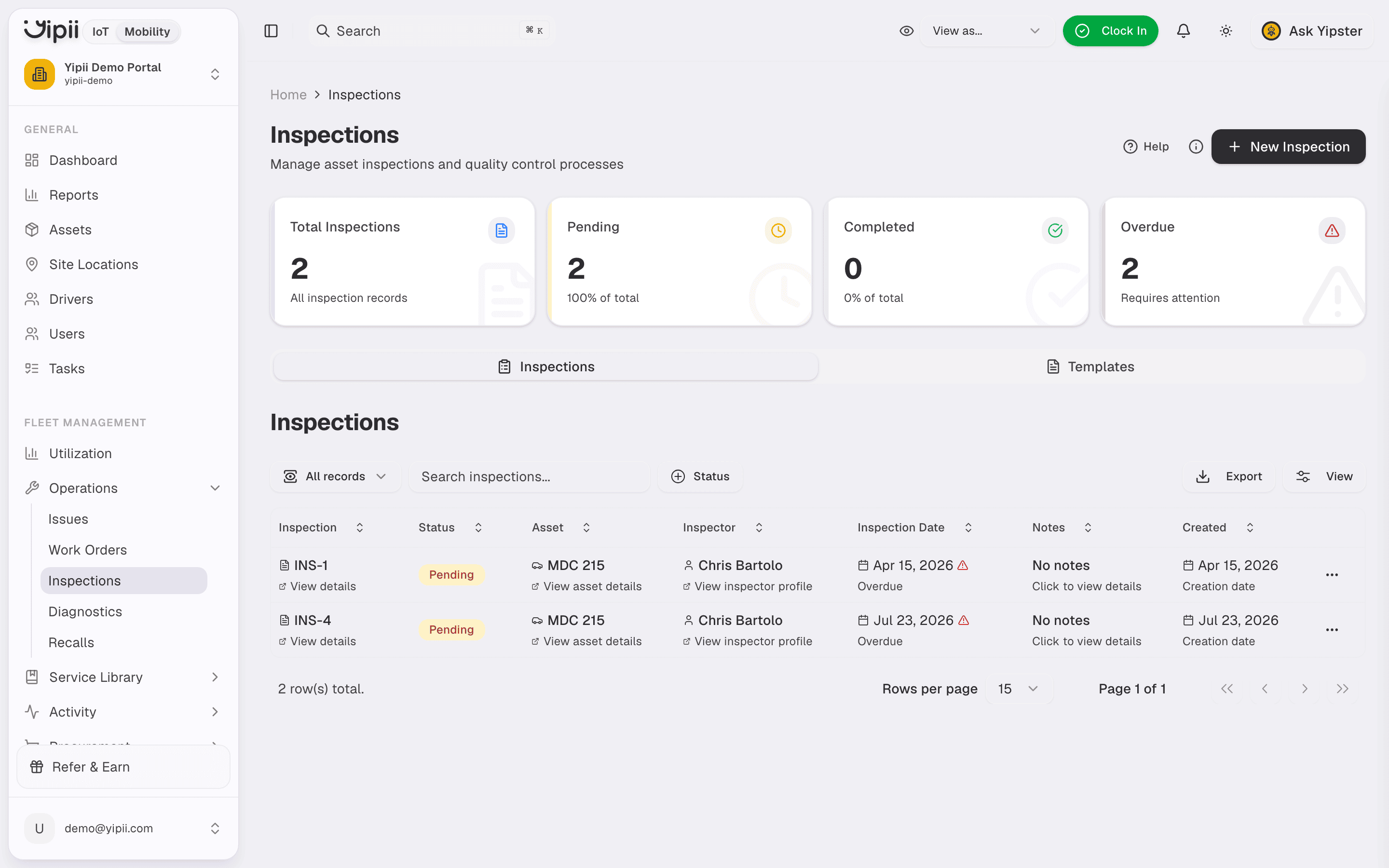
Task: Open row actions menu for INS-4
Action: point(1332,630)
